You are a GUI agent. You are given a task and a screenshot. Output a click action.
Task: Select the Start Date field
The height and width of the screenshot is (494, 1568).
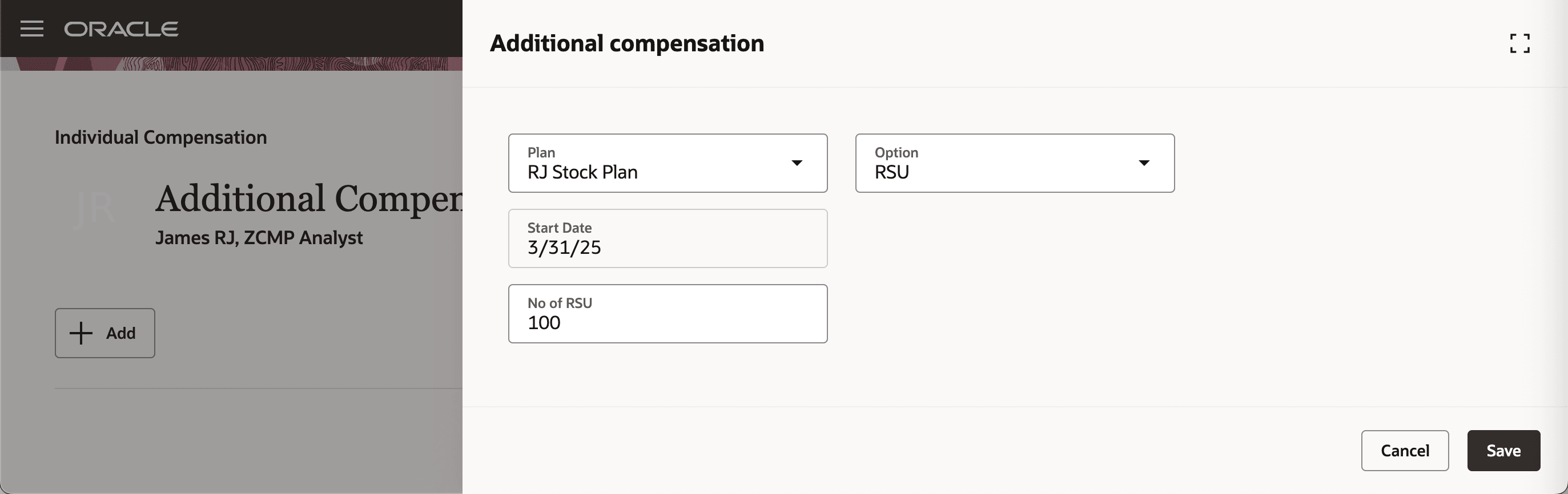tap(668, 238)
